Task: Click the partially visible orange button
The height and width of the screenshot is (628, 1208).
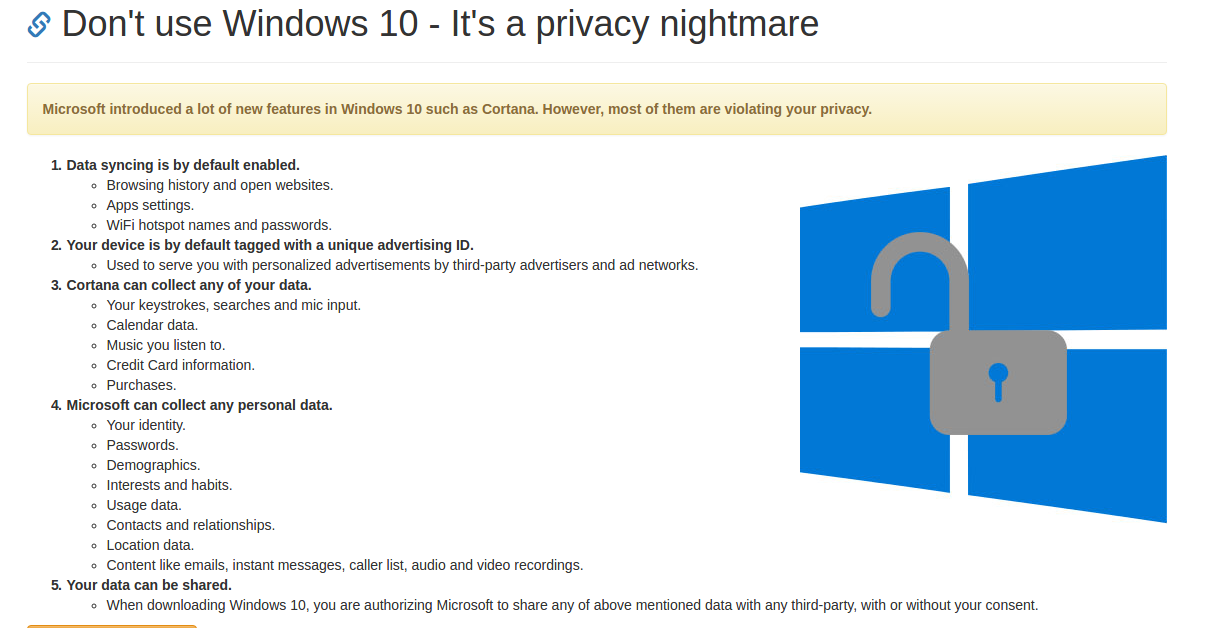Action: click(112, 625)
